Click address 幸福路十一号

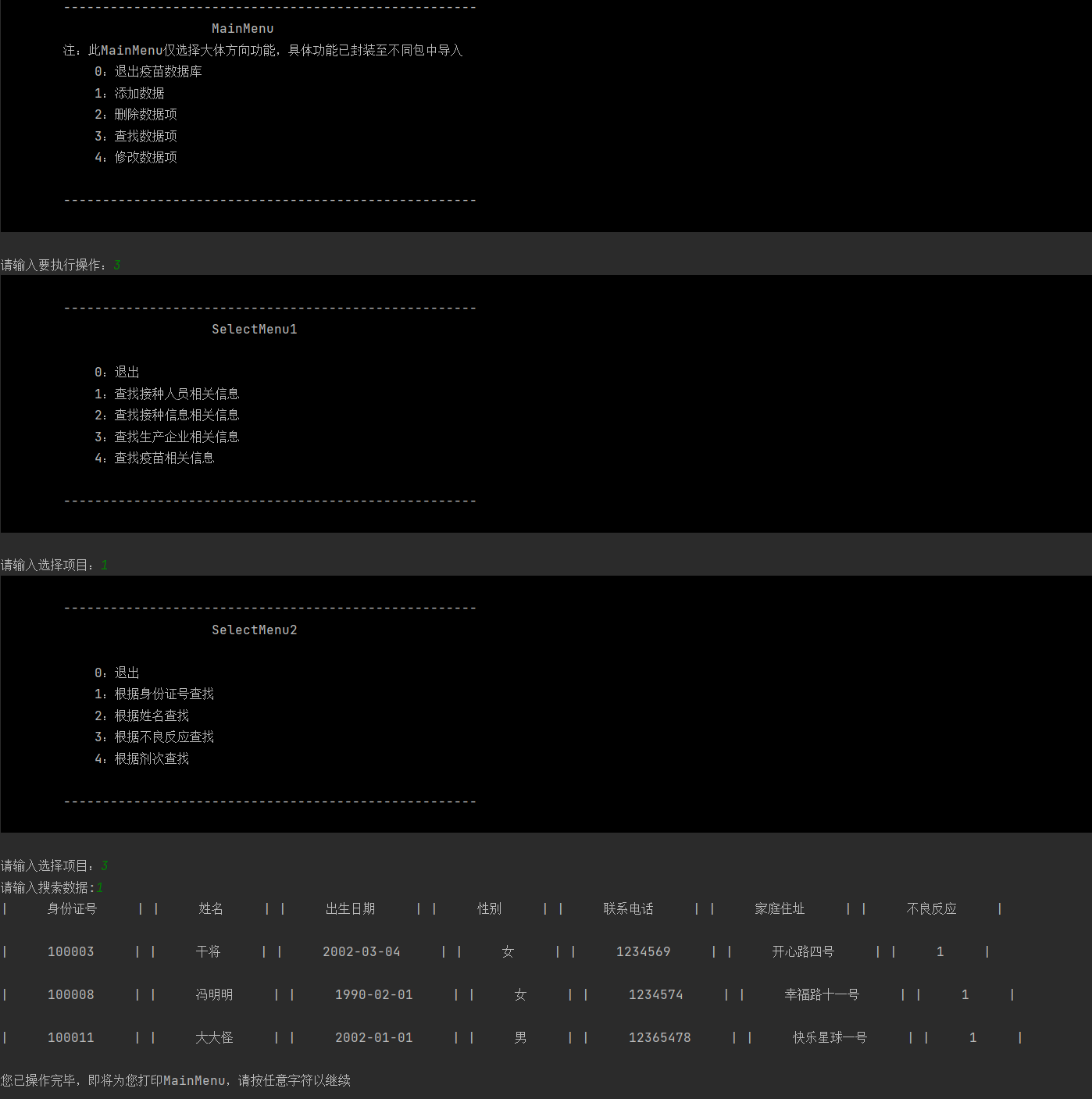(822, 994)
